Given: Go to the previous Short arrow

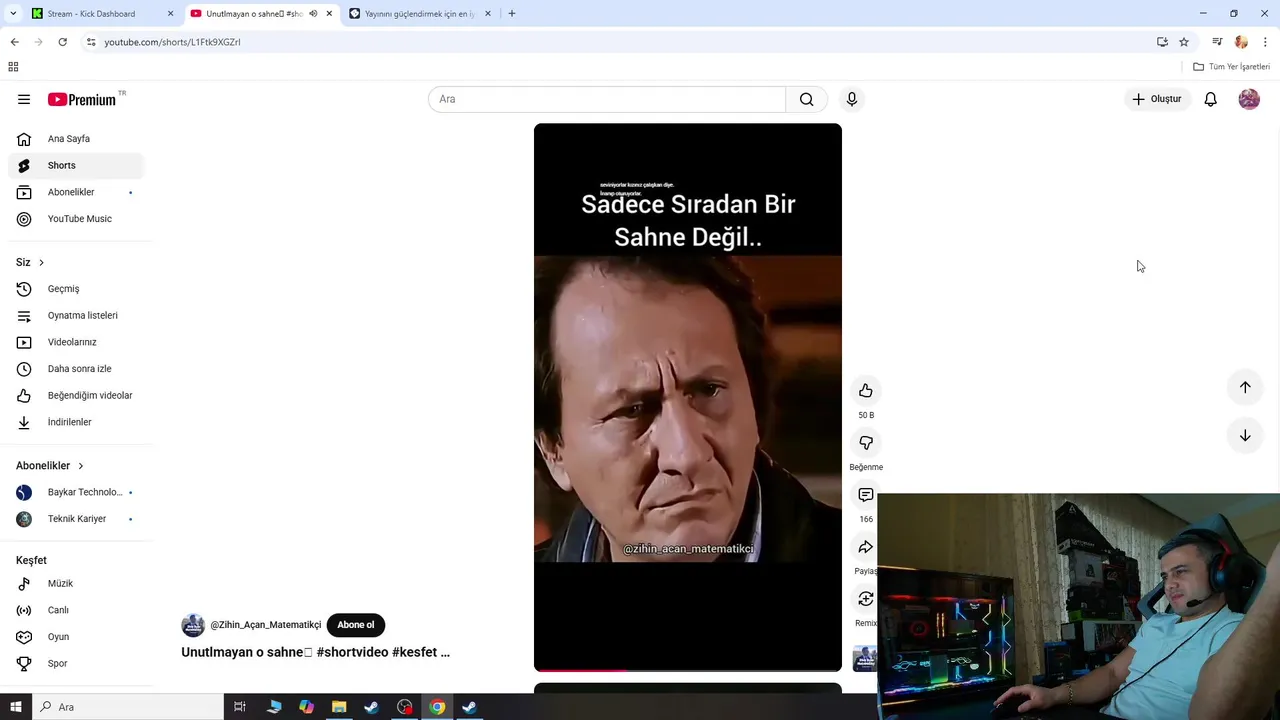Looking at the screenshot, I should pos(1245,387).
